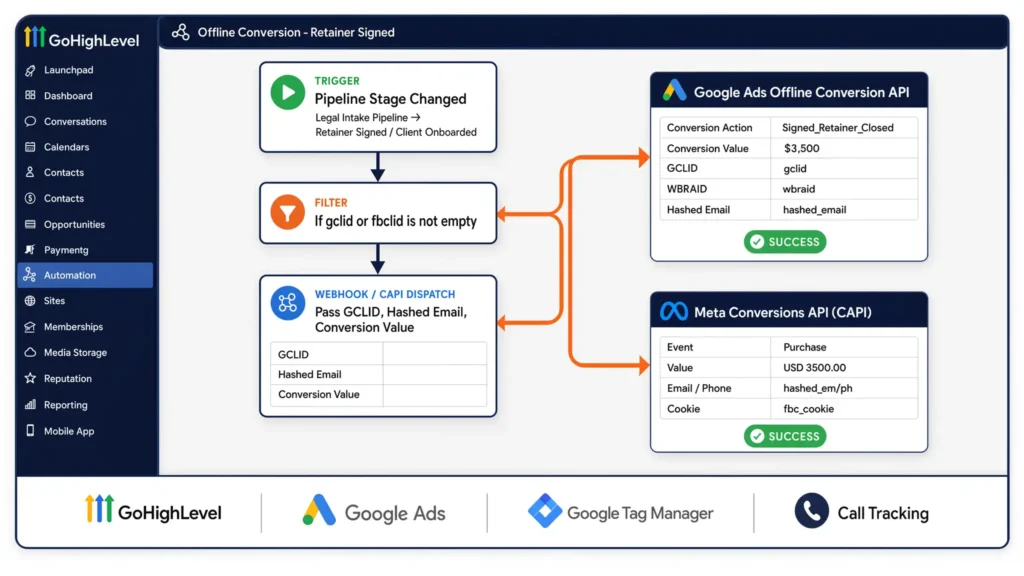This screenshot has height=576, width=1024.
Task: Click the Sites globe icon
Action: (x=30, y=301)
